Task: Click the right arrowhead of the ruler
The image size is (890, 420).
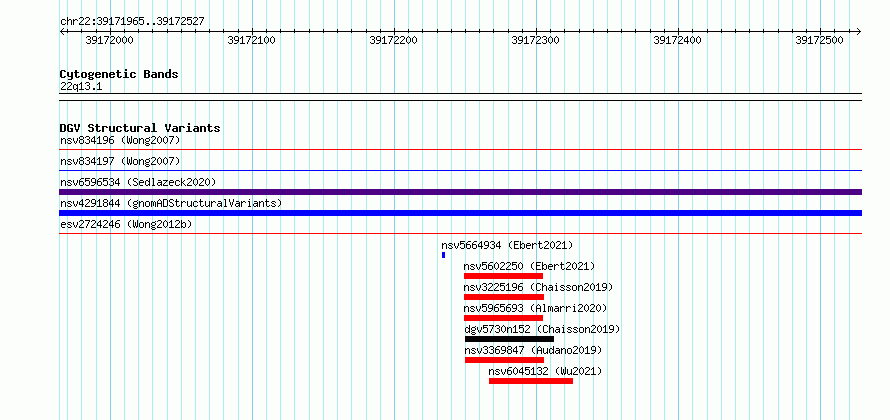Action: click(x=859, y=31)
